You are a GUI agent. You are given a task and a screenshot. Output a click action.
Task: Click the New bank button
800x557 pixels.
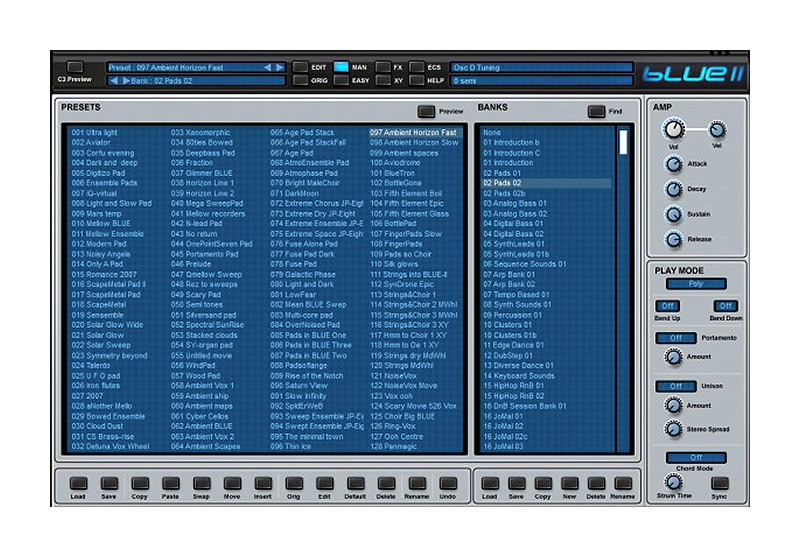click(568, 483)
